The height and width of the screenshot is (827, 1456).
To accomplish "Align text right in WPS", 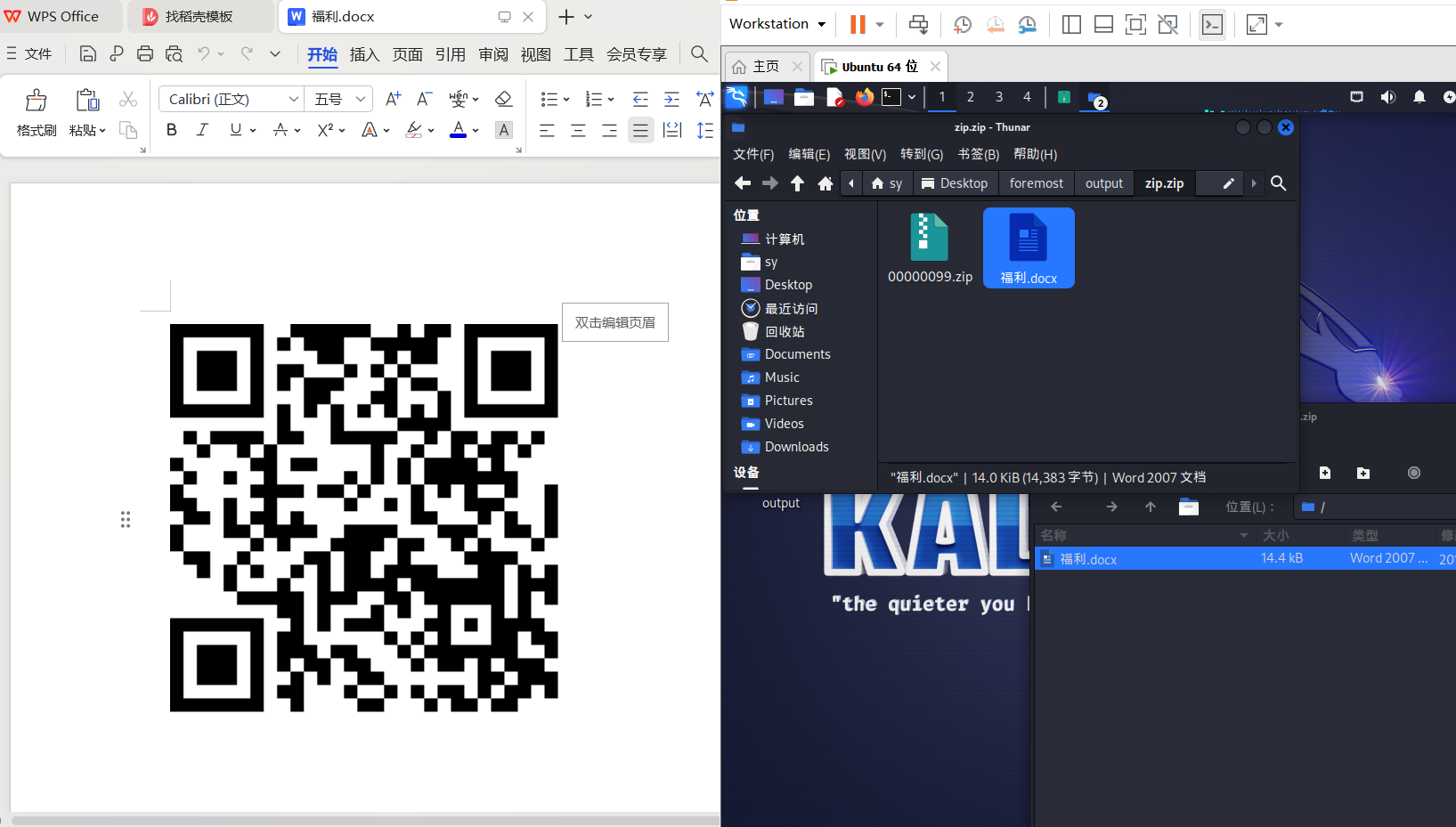I will 609,131.
